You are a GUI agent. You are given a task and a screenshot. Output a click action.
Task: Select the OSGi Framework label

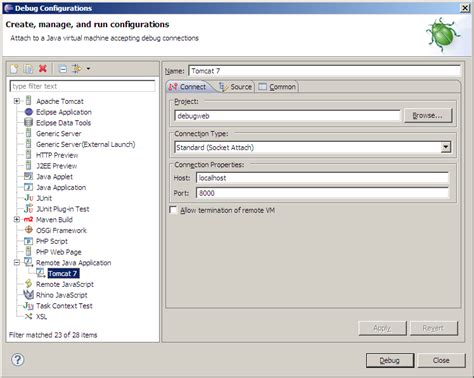(x=61, y=230)
